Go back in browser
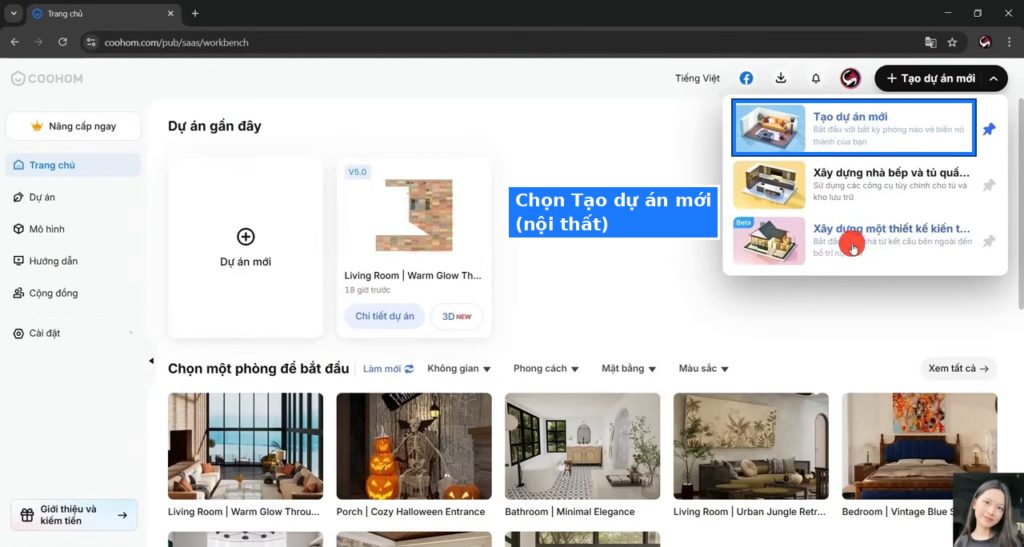The image size is (1024, 547). (14, 42)
